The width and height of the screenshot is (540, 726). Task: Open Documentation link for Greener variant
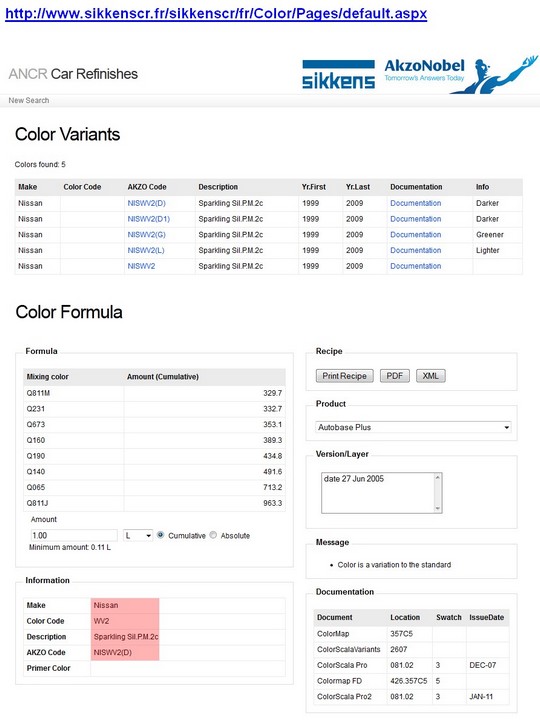tap(415, 235)
